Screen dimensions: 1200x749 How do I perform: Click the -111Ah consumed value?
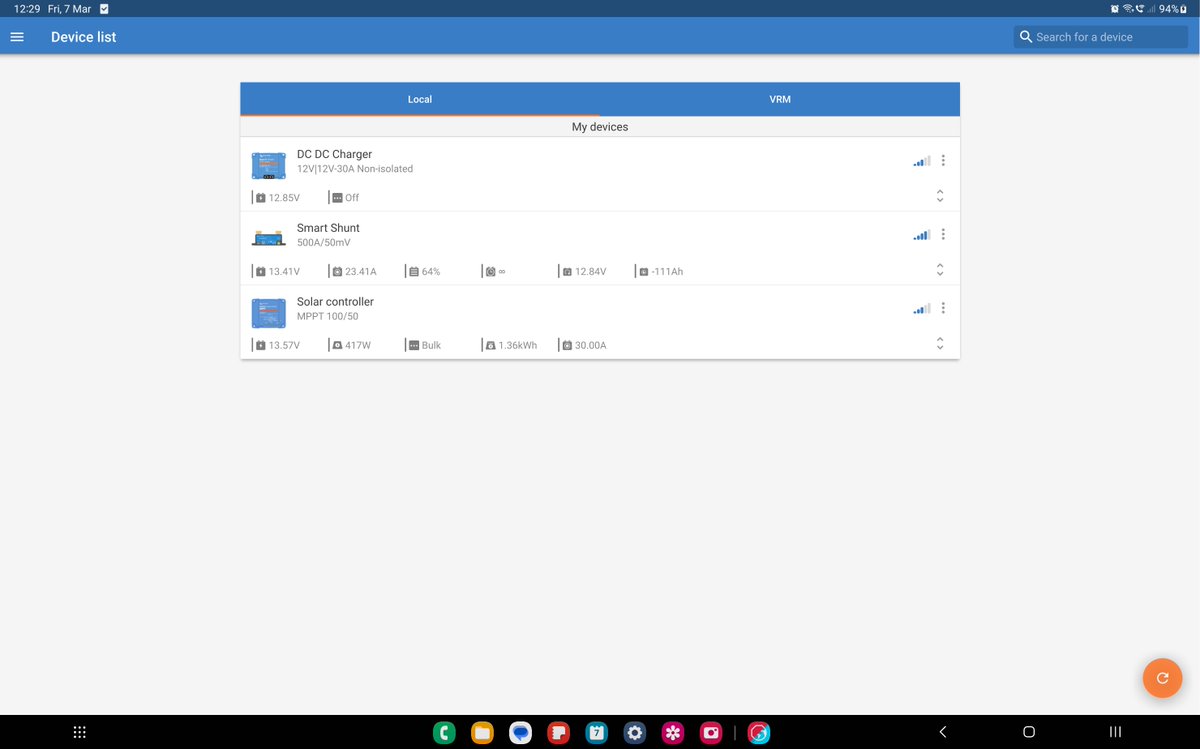pyautogui.click(x=667, y=272)
